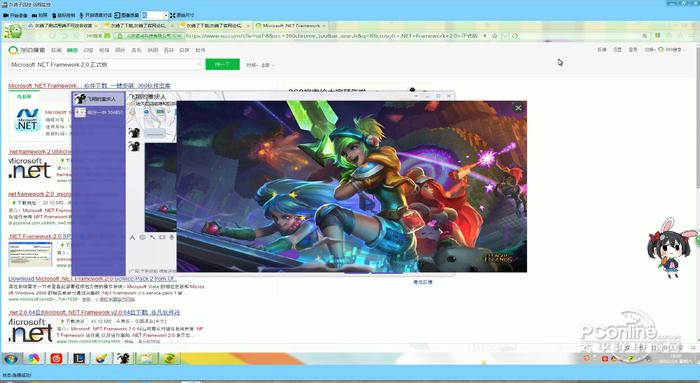Click the Microsoft .NET blue logo thumbnail
The height and width of the screenshot is (383, 700).
coord(28,120)
